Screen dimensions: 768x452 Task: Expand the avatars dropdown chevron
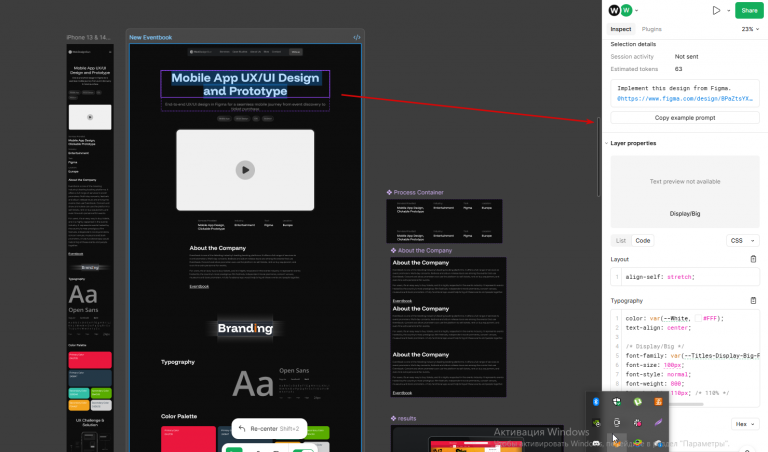click(637, 11)
